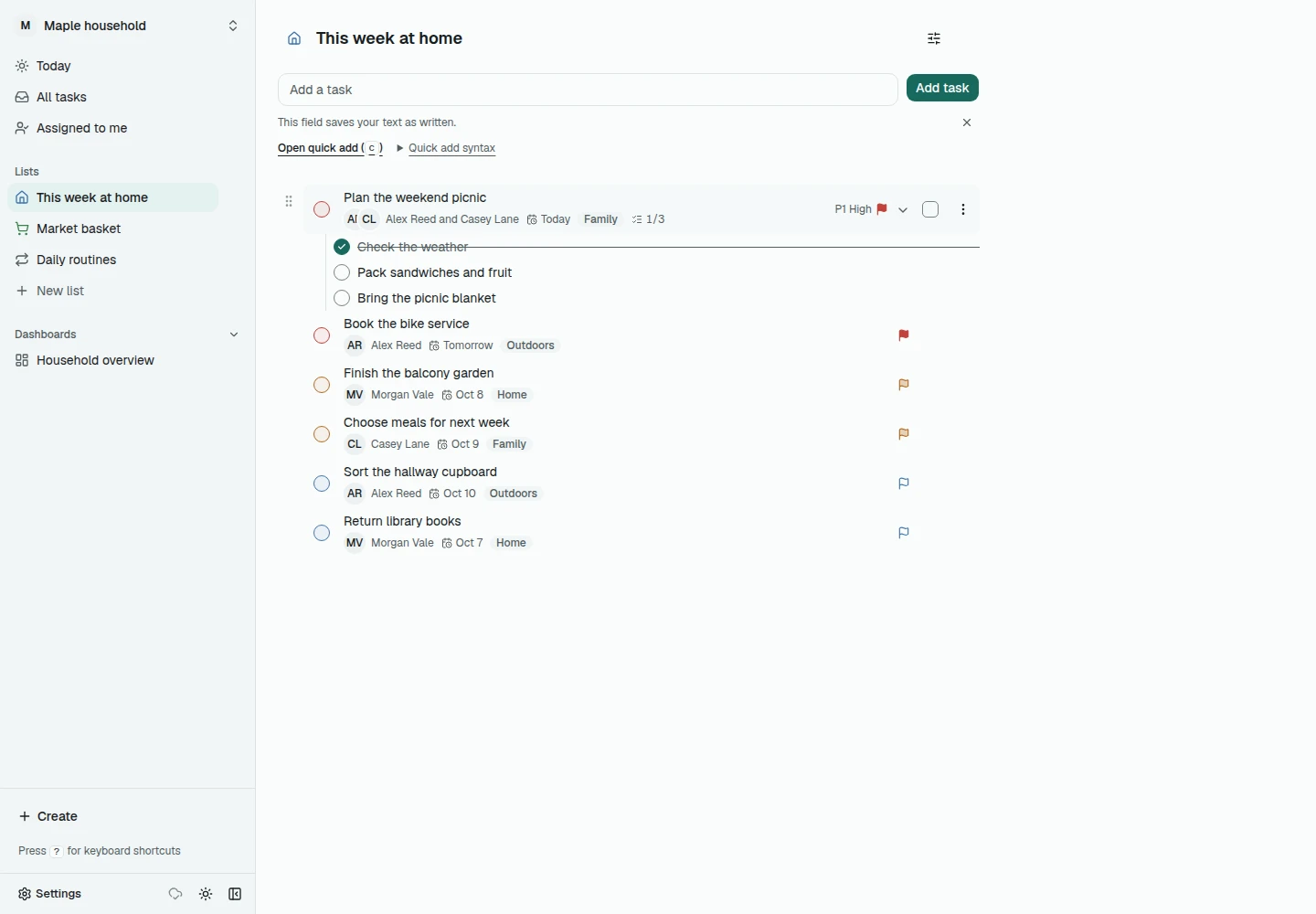Viewport: 1316px width, 914px height.
Task: Click the priority flag on Choose meals for next week
Action: [x=904, y=434]
